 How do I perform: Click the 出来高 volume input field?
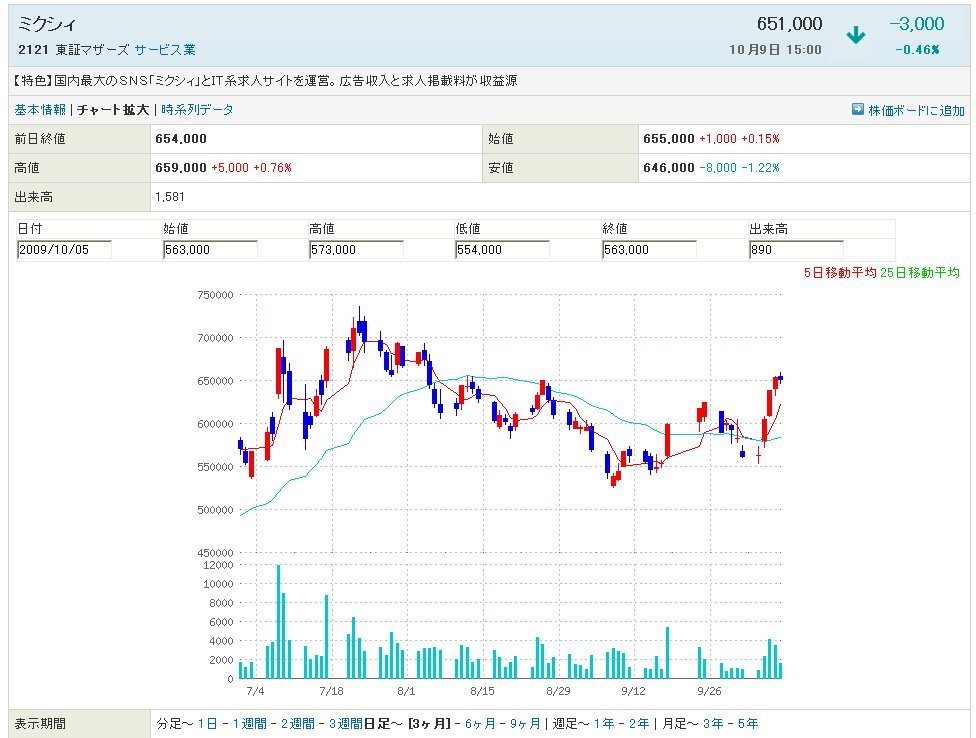tap(795, 250)
